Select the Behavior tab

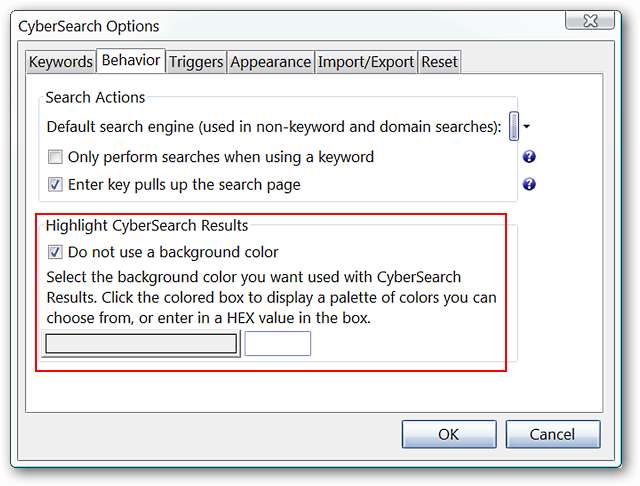pos(130,61)
